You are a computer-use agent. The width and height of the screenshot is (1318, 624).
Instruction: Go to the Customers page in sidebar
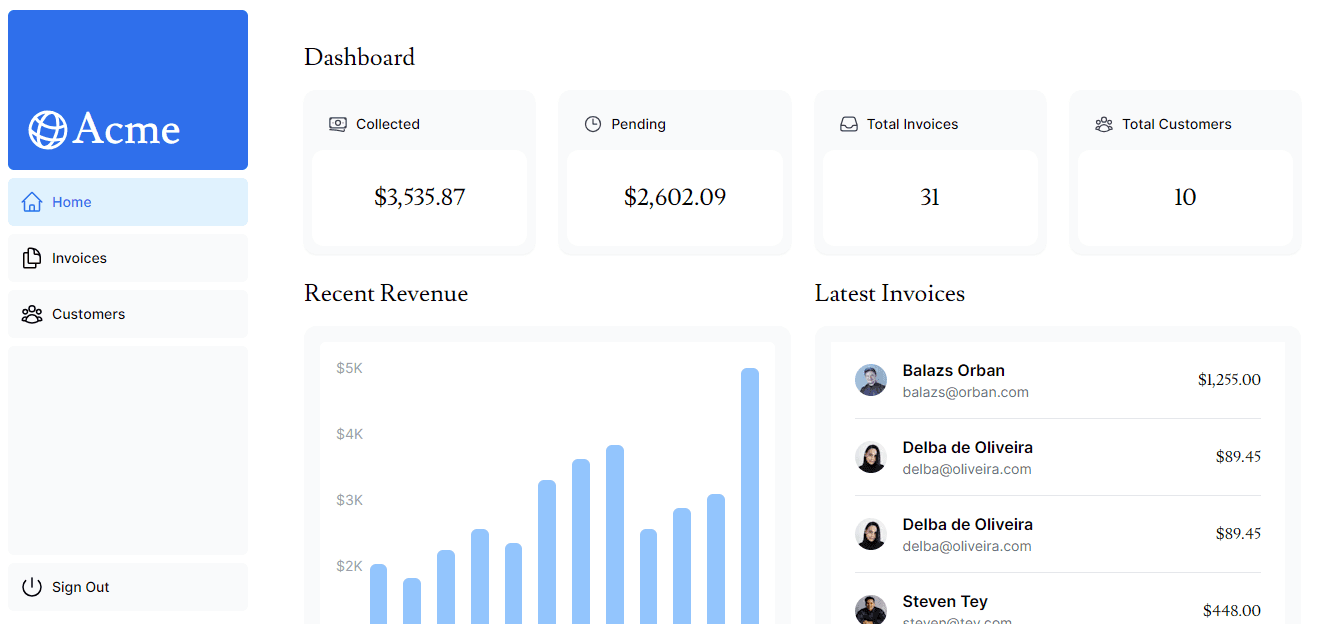(88, 314)
